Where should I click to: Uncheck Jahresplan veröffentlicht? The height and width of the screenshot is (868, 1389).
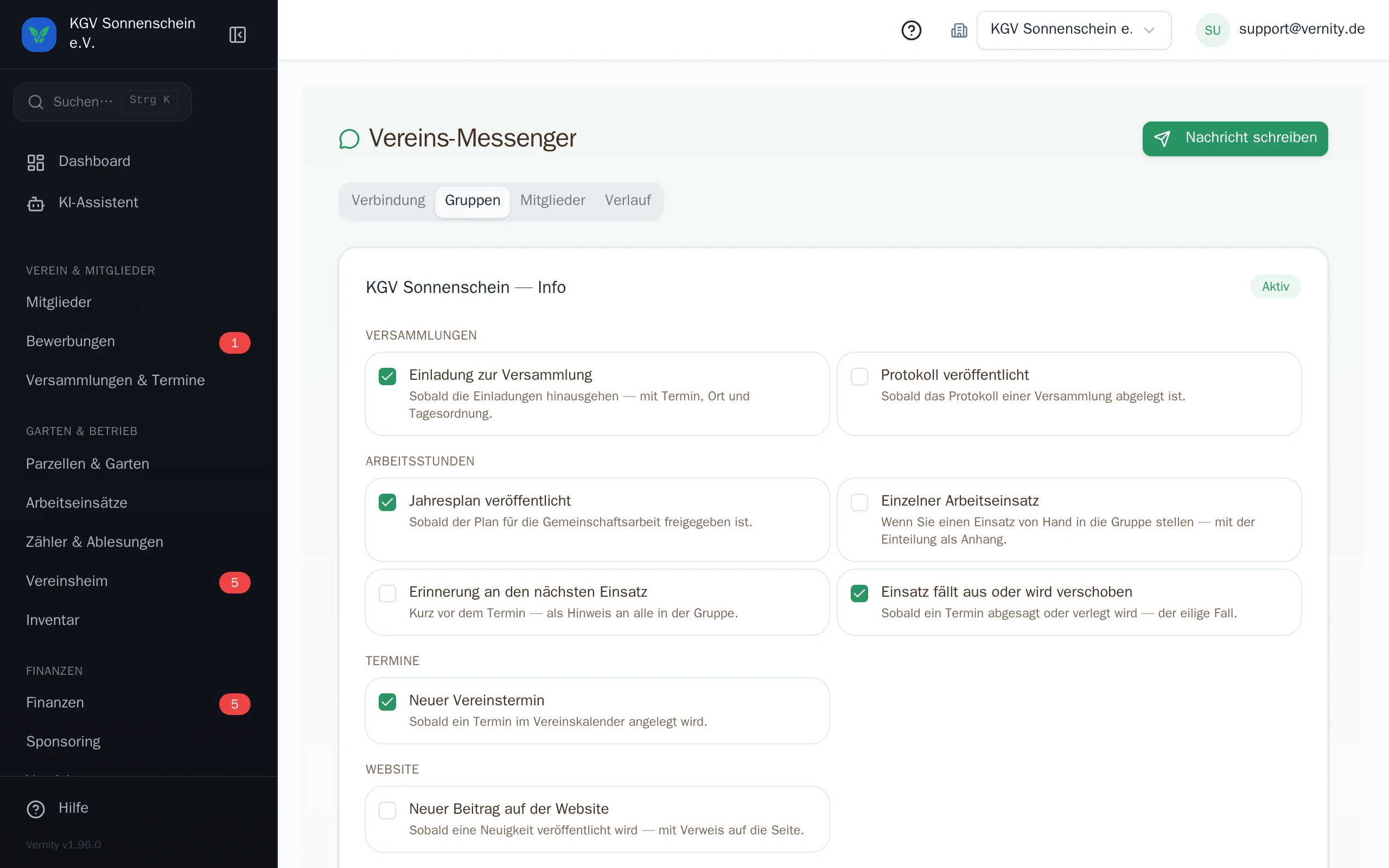click(387, 502)
